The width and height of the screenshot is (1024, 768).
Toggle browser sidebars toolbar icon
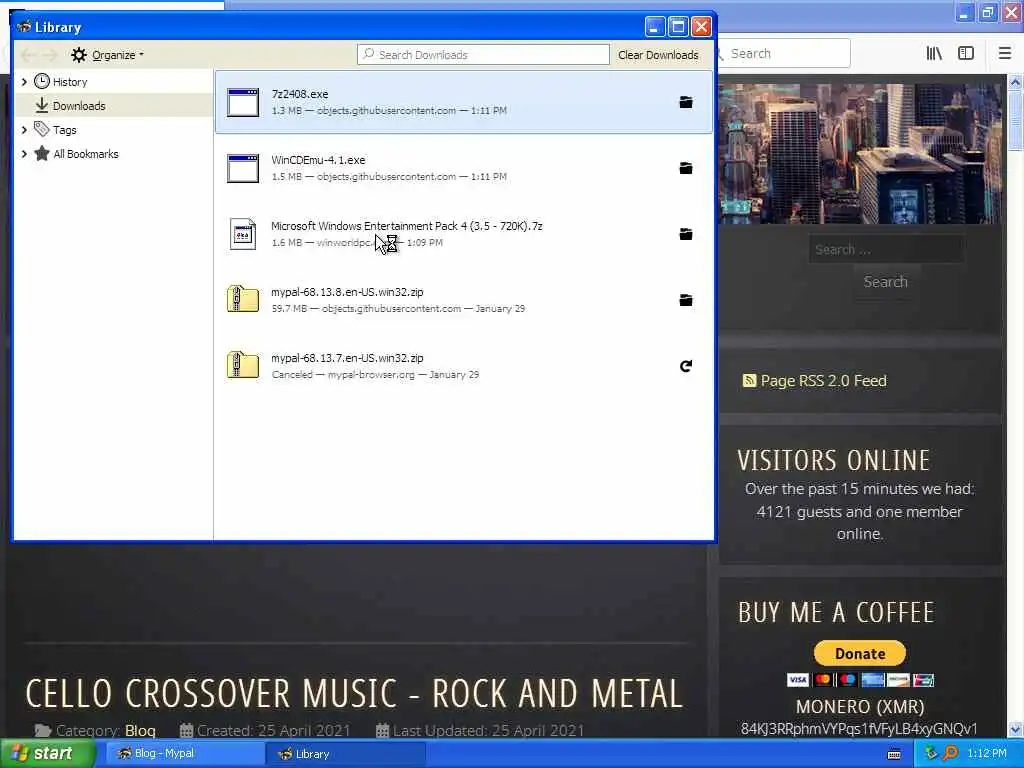[x=966, y=54]
